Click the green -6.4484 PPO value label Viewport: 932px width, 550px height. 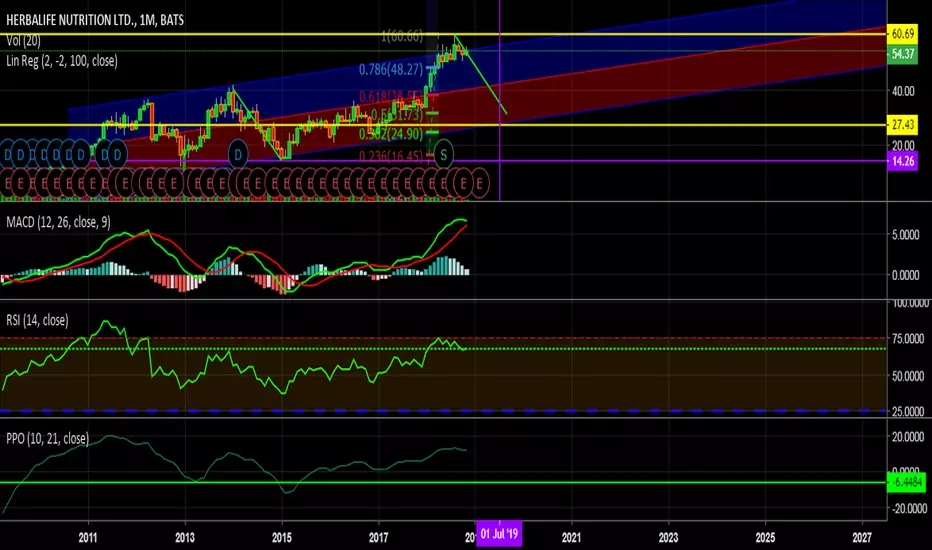pyautogui.click(x=906, y=482)
